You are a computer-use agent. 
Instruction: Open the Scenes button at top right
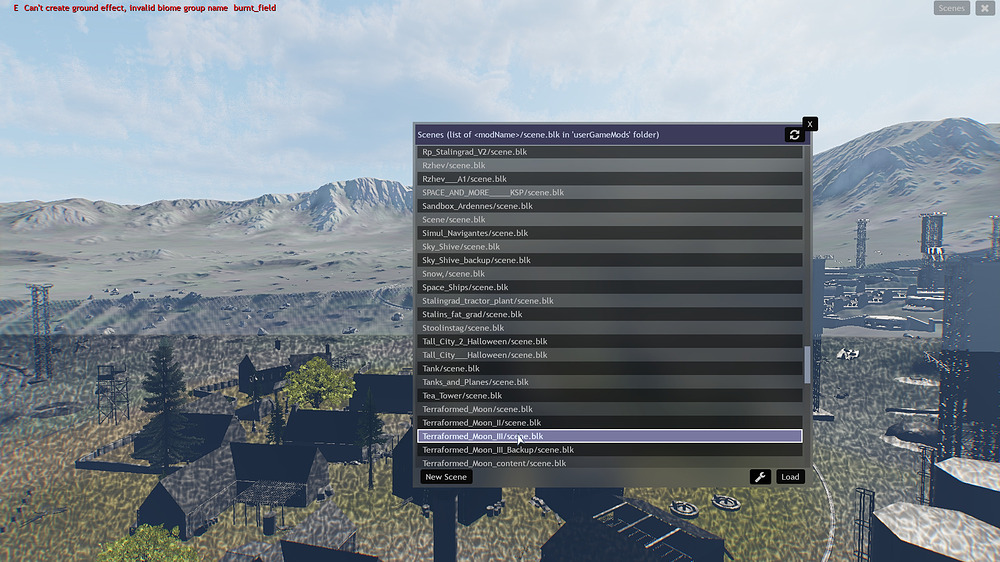point(952,8)
